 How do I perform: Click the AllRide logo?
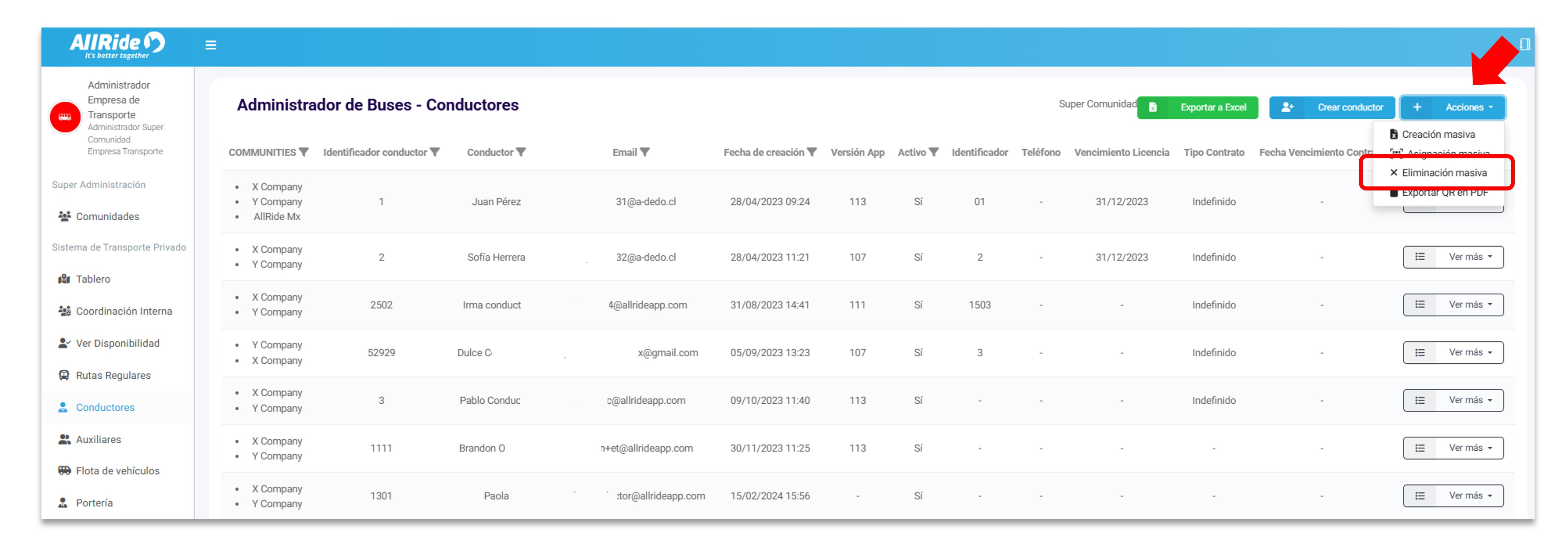point(117,44)
